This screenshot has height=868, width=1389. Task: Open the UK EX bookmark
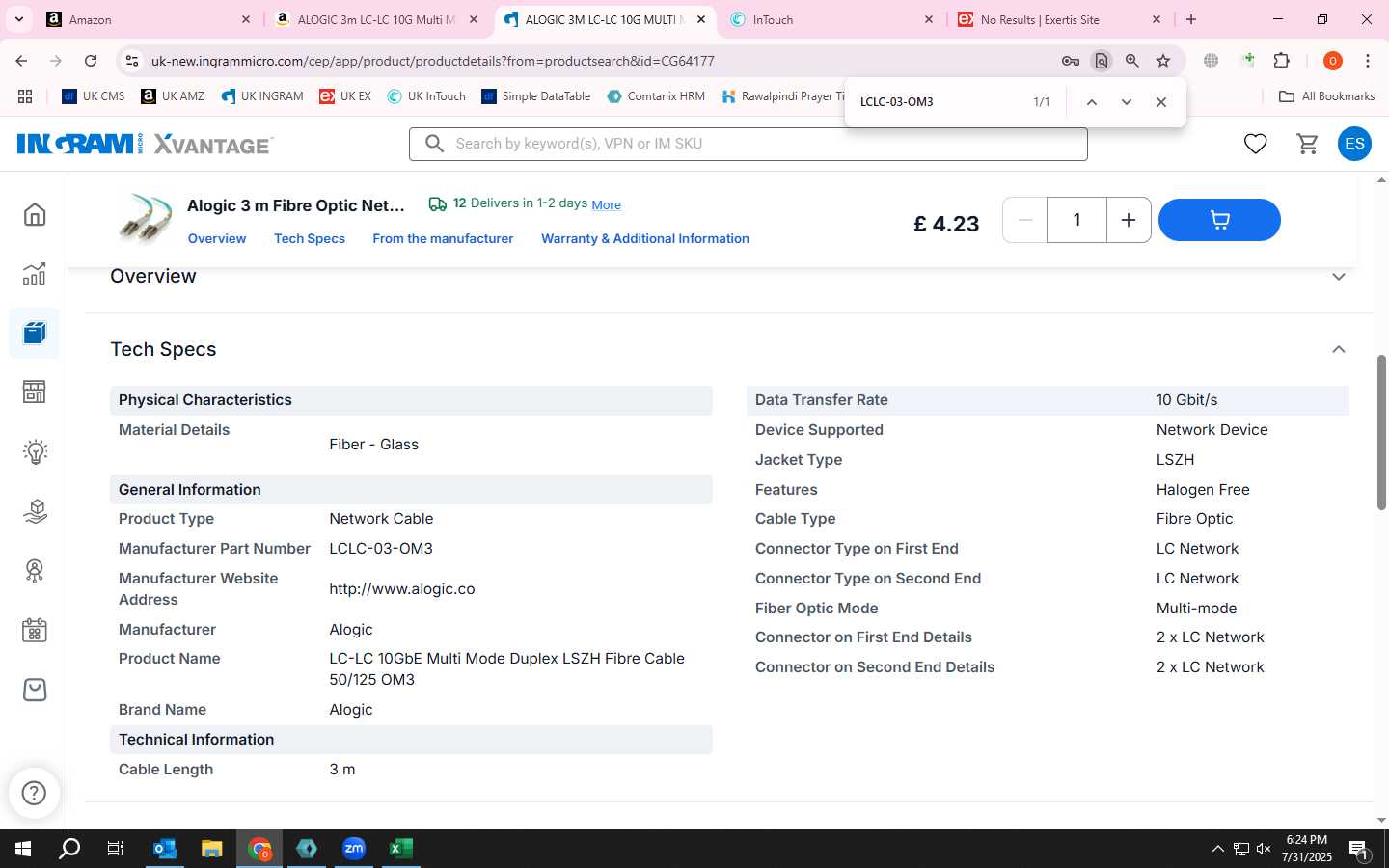click(345, 96)
